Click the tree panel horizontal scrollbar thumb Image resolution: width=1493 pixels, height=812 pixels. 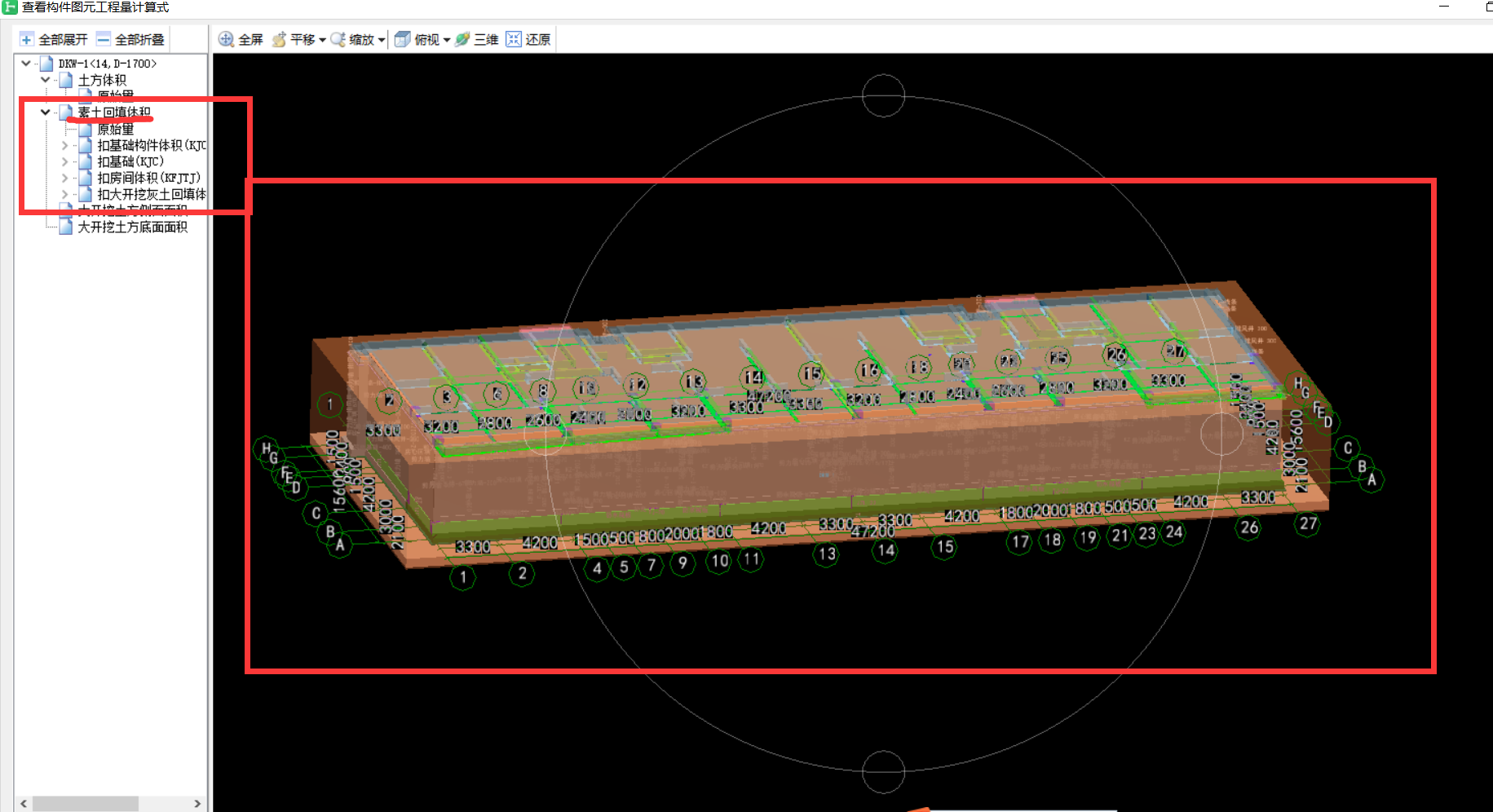click(x=86, y=804)
